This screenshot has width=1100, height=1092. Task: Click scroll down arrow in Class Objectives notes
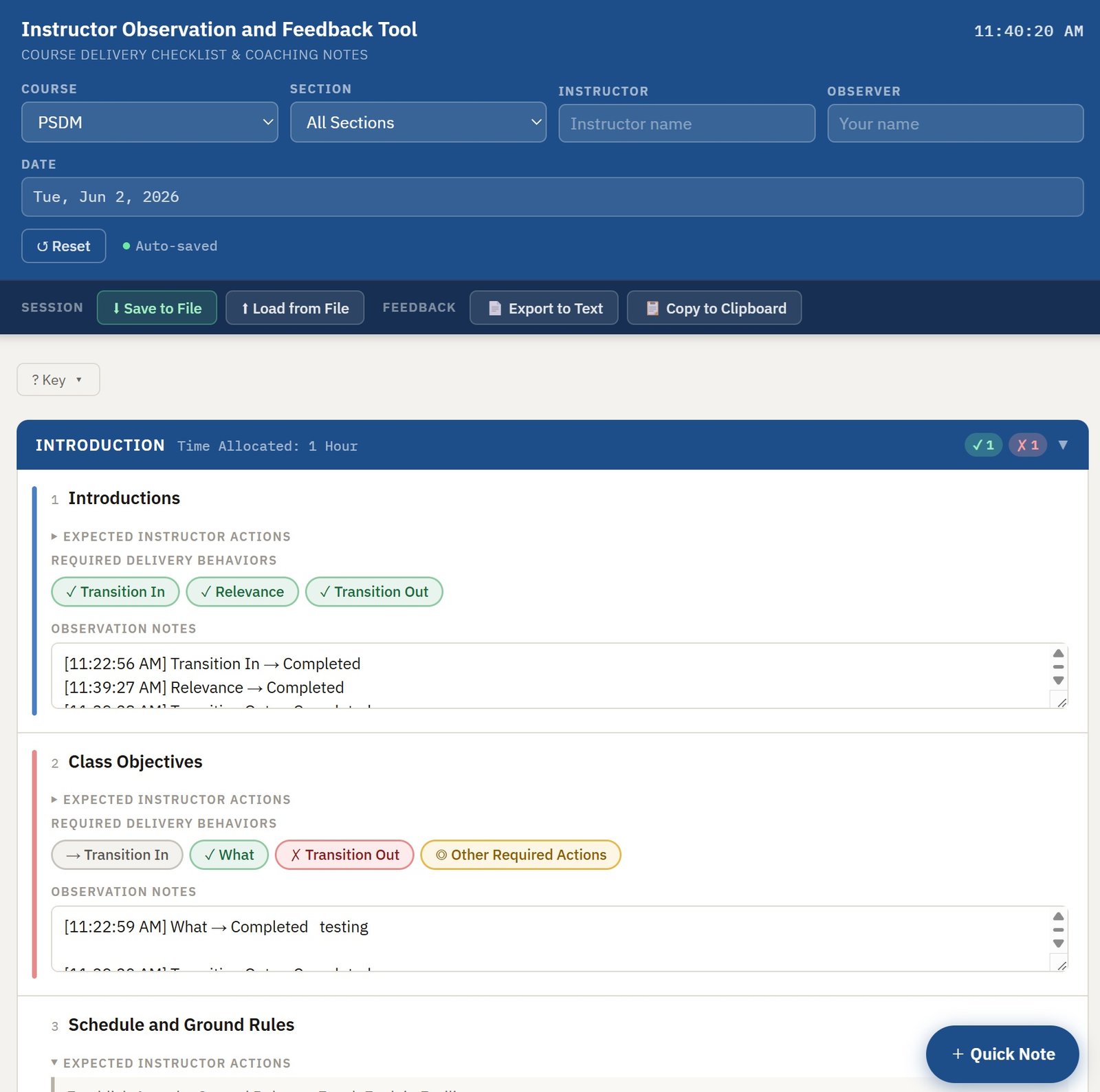[x=1059, y=943]
